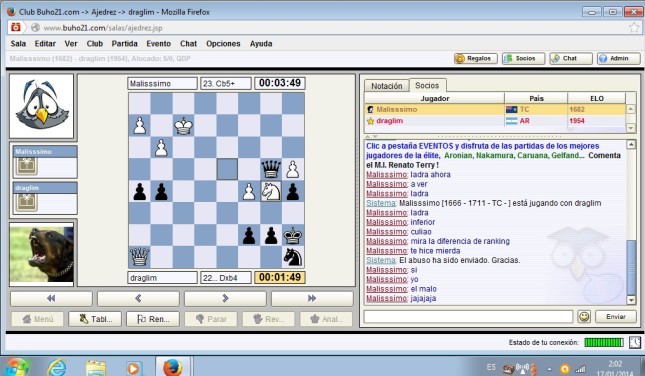645x376 pixels.
Task: Click scroll down arrow in chat log
Action: (631, 300)
